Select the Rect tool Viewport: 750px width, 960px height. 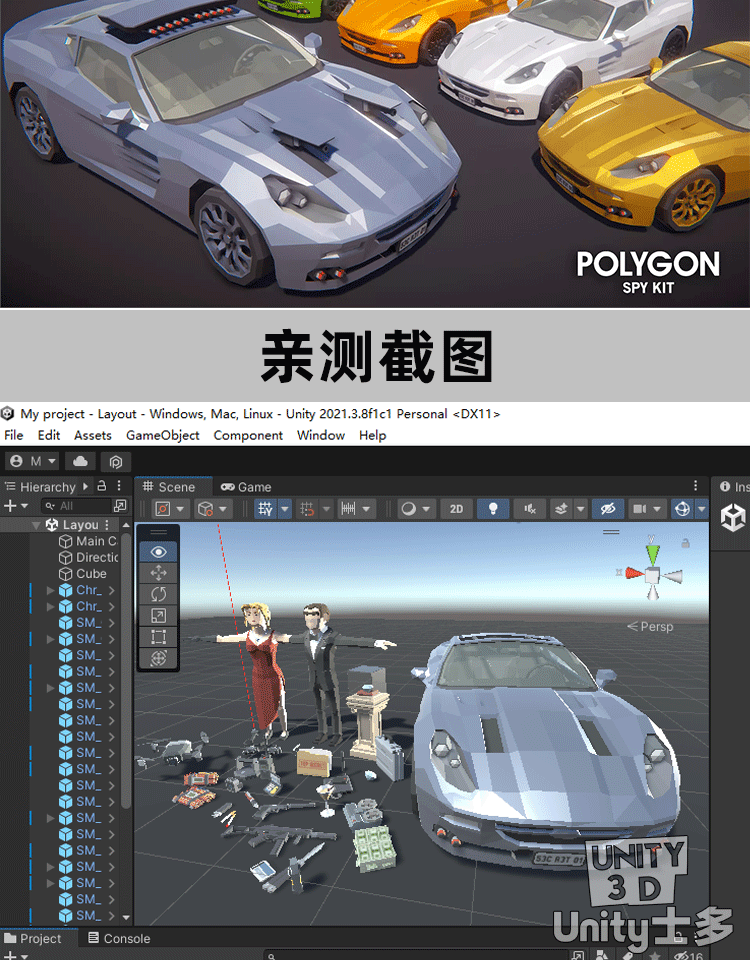click(159, 637)
